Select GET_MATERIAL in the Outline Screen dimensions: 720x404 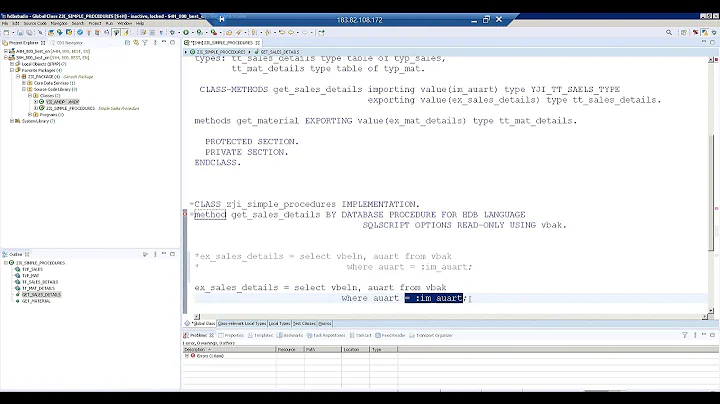(36, 301)
